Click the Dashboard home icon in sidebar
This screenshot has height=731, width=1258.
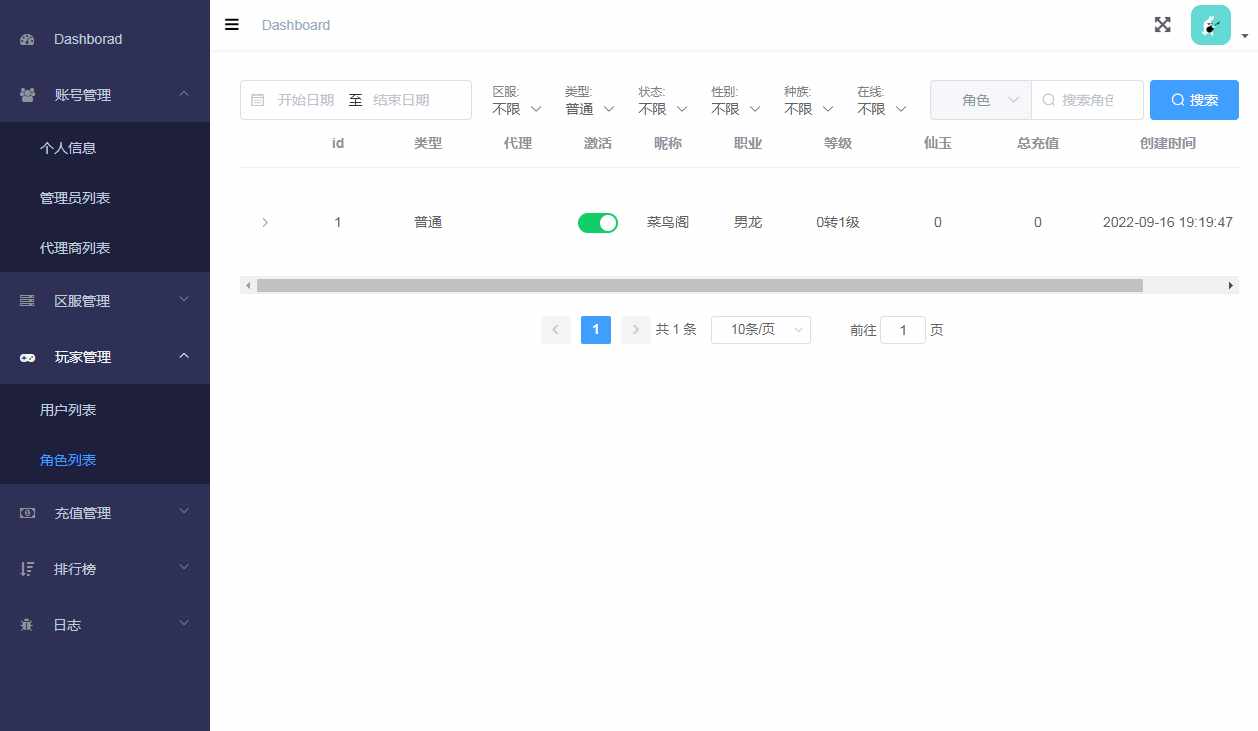point(26,38)
